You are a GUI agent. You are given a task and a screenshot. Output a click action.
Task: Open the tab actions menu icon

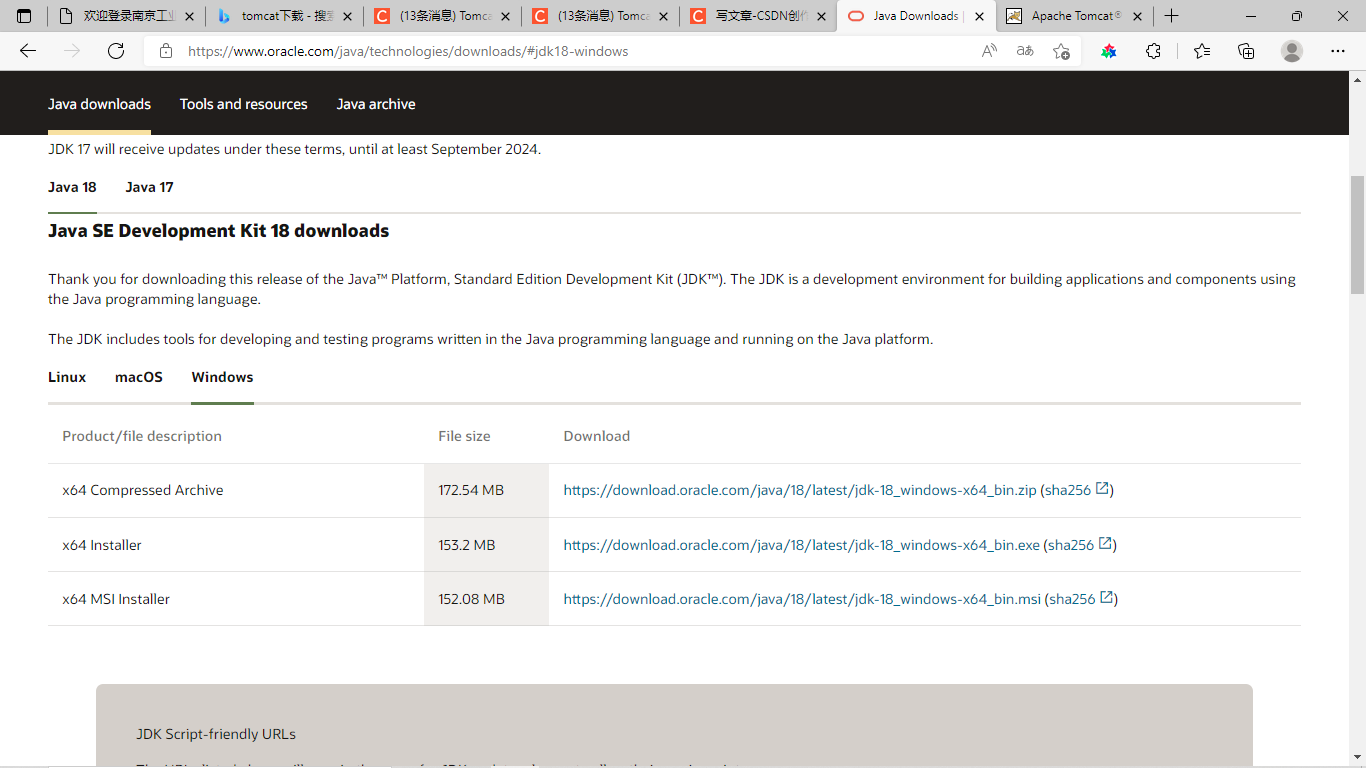pos(24,16)
